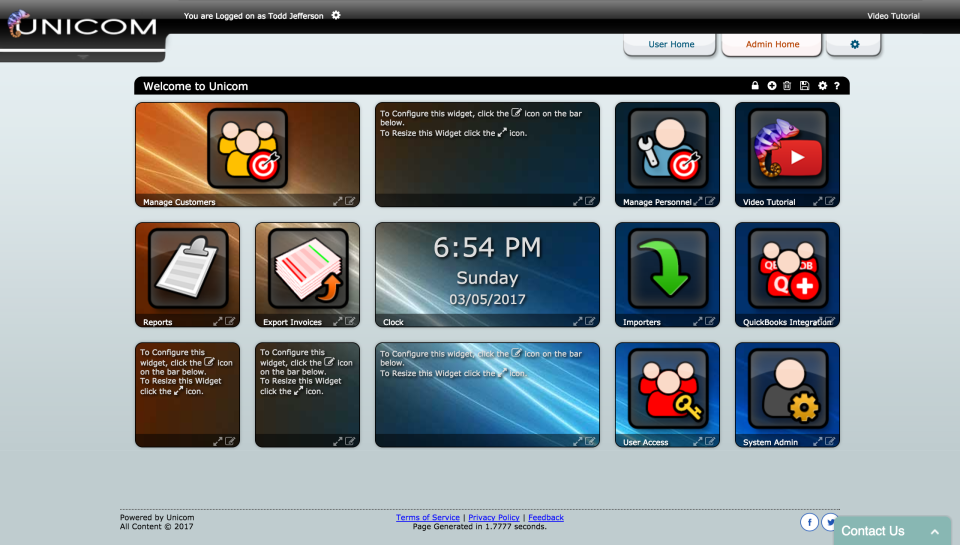Open dashboard settings gear in Welcome bar
Screen dimensions: 960x545
pos(822,86)
